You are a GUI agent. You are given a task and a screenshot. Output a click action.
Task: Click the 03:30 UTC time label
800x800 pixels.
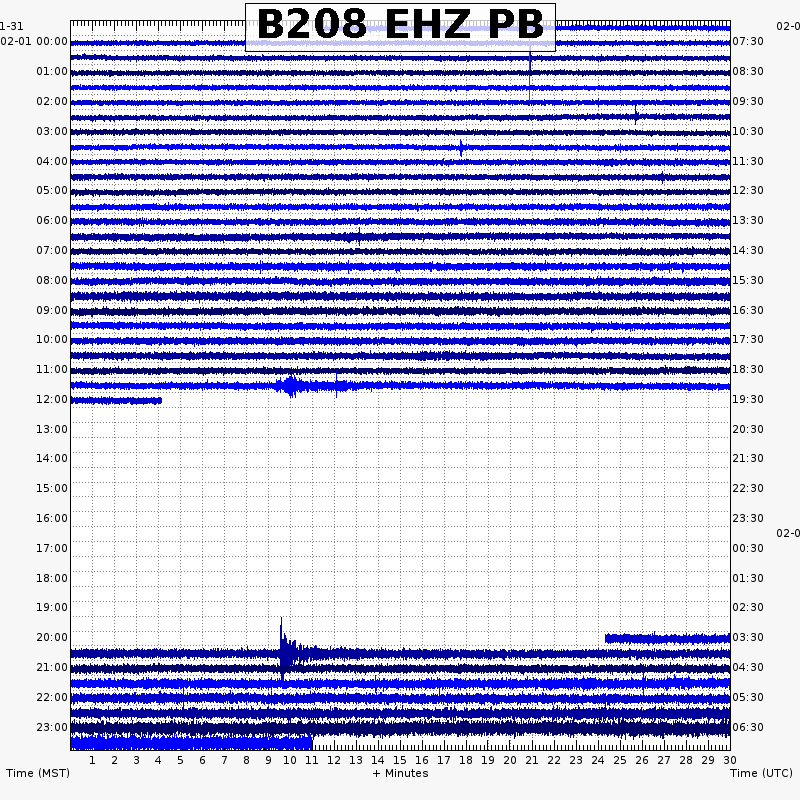pos(748,637)
